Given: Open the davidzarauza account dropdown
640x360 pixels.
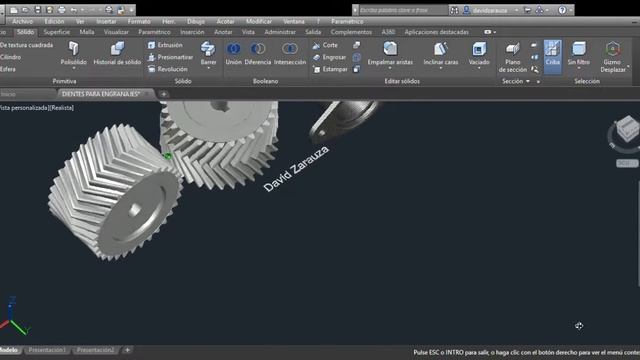Looking at the screenshot, I should pyautogui.click(x=517, y=10).
